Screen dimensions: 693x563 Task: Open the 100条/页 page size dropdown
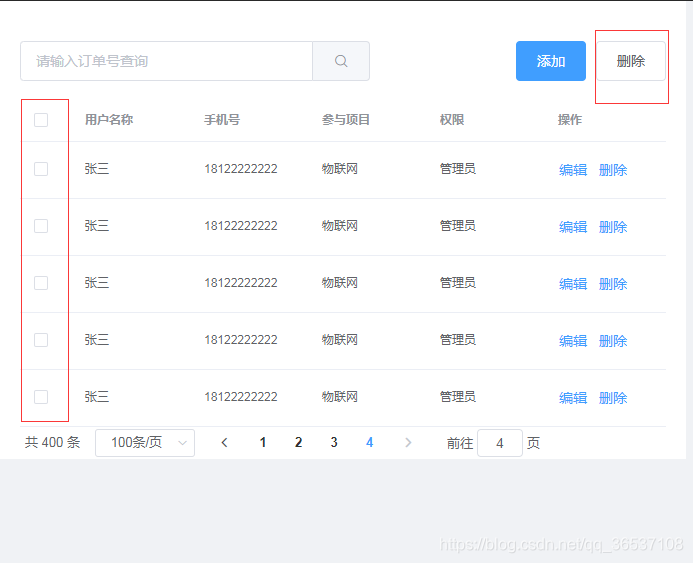pyautogui.click(x=145, y=442)
